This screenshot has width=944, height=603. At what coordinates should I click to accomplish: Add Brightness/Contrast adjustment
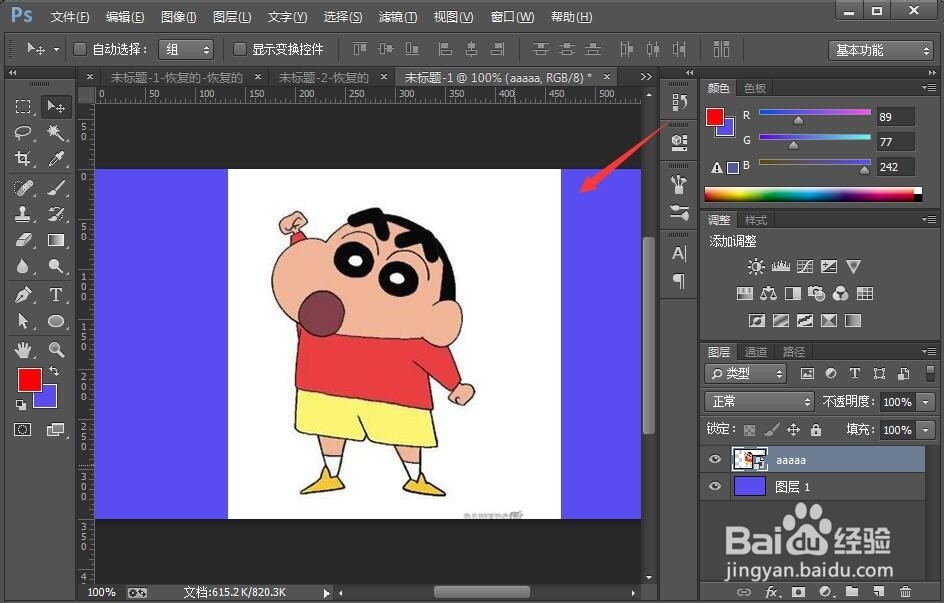click(756, 266)
